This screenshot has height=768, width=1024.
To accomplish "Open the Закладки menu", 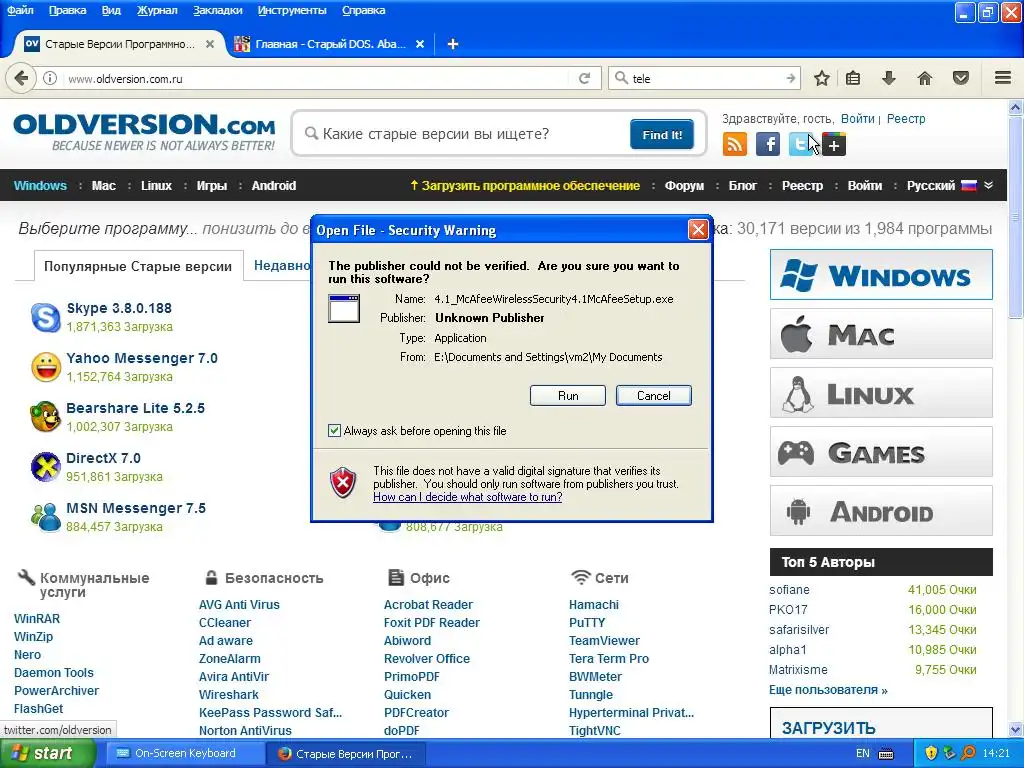I will click(217, 10).
